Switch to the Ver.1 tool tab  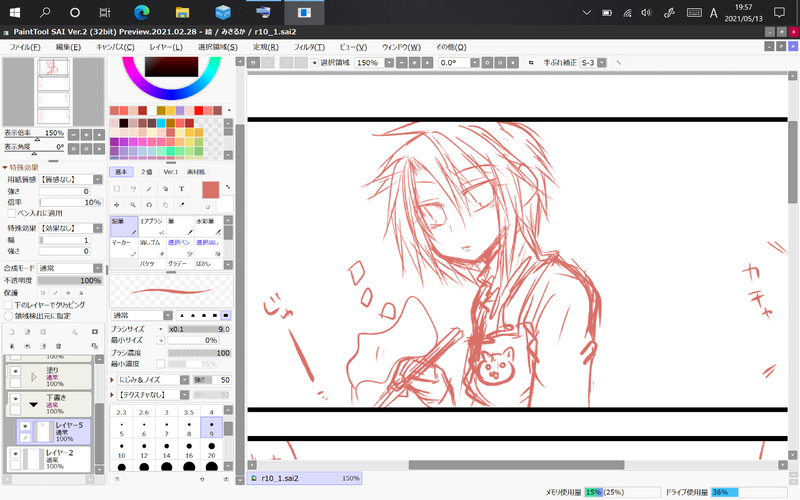pyautogui.click(x=170, y=172)
